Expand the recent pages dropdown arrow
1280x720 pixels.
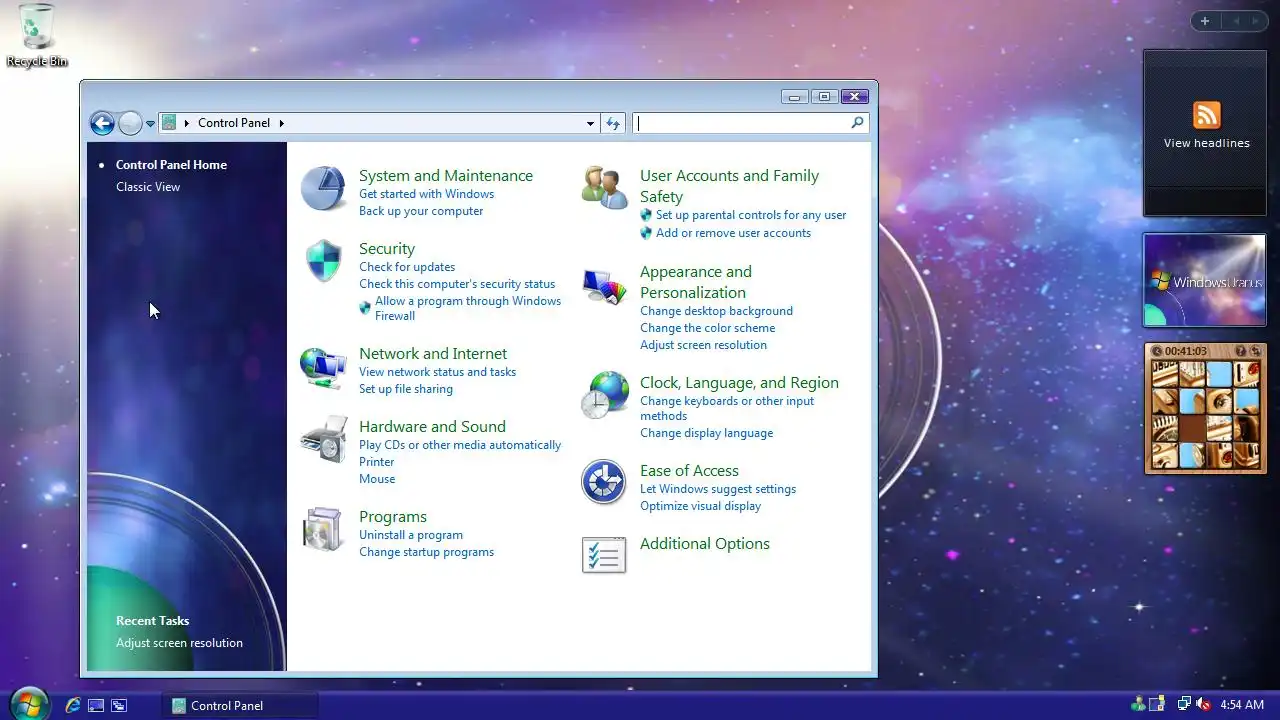pos(150,124)
